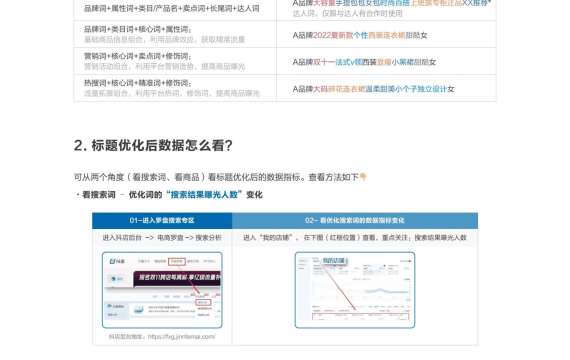Click the 大码碎花连衣裙 example title
This screenshot has width=570, height=360.
[x=373, y=89]
